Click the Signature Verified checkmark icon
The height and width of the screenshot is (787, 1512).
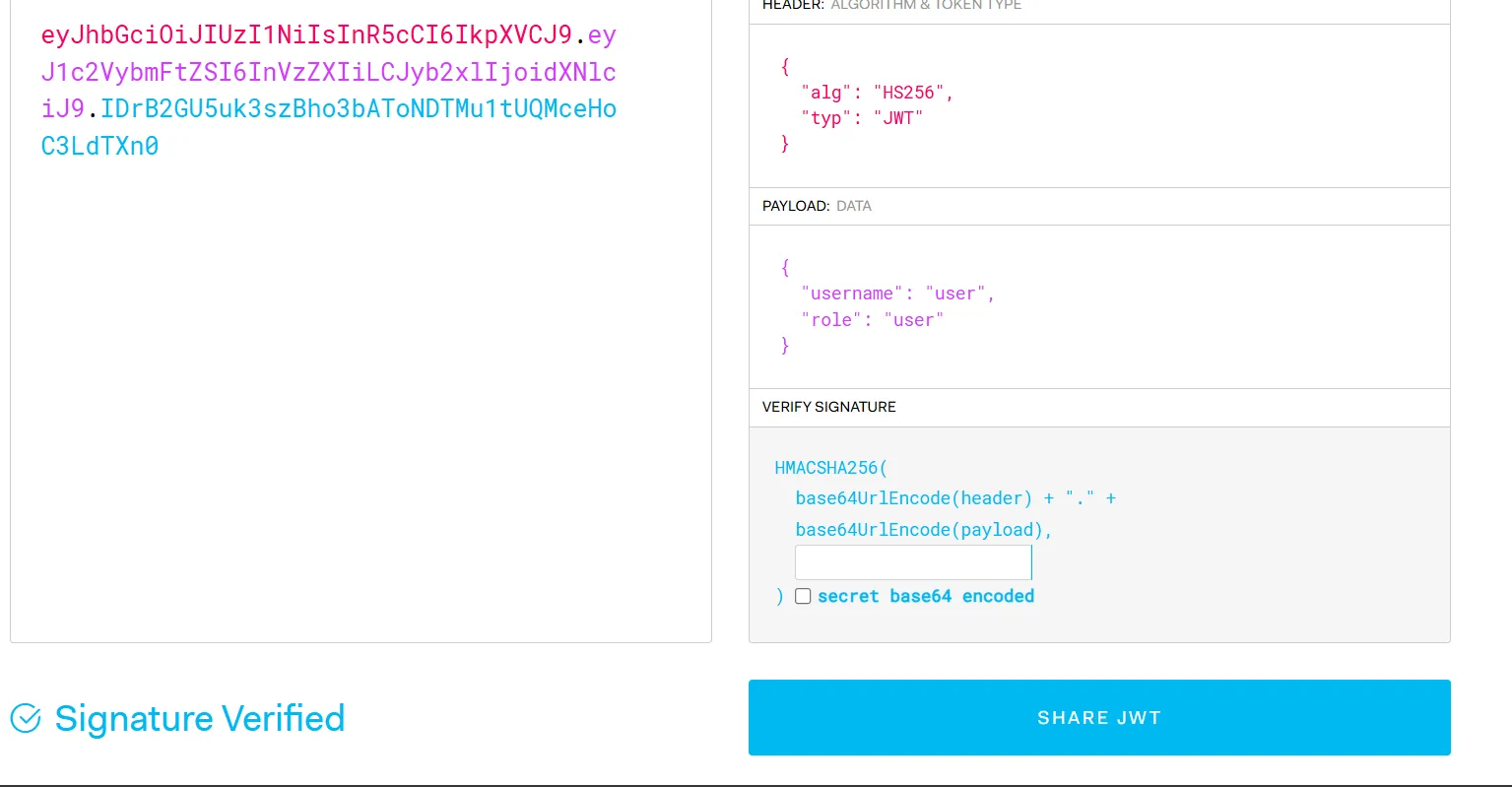point(26,719)
